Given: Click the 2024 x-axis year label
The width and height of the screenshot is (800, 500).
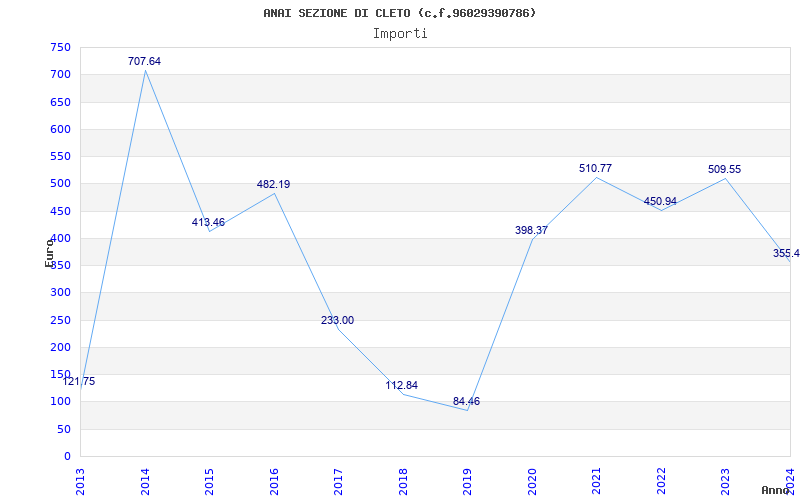Looking at the screenshot, I should [x=790, y=481].
